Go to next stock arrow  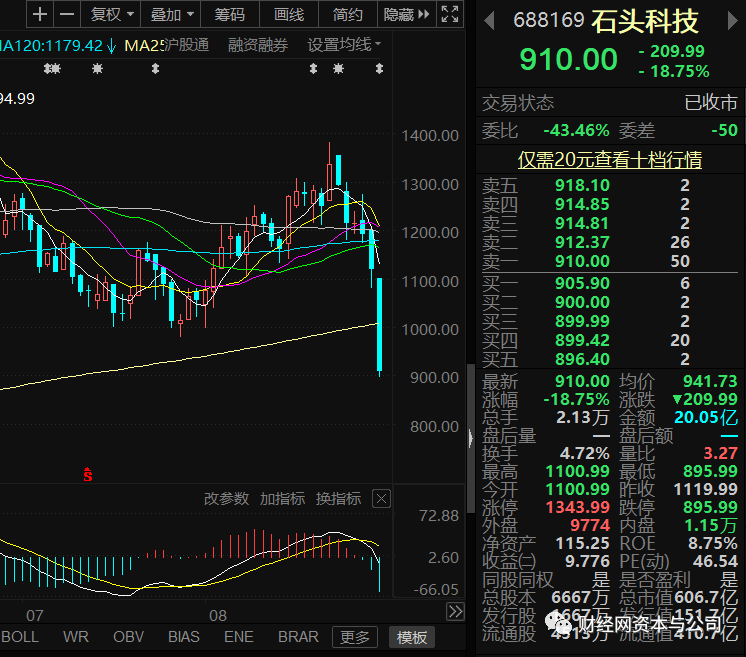click(733, 21)
